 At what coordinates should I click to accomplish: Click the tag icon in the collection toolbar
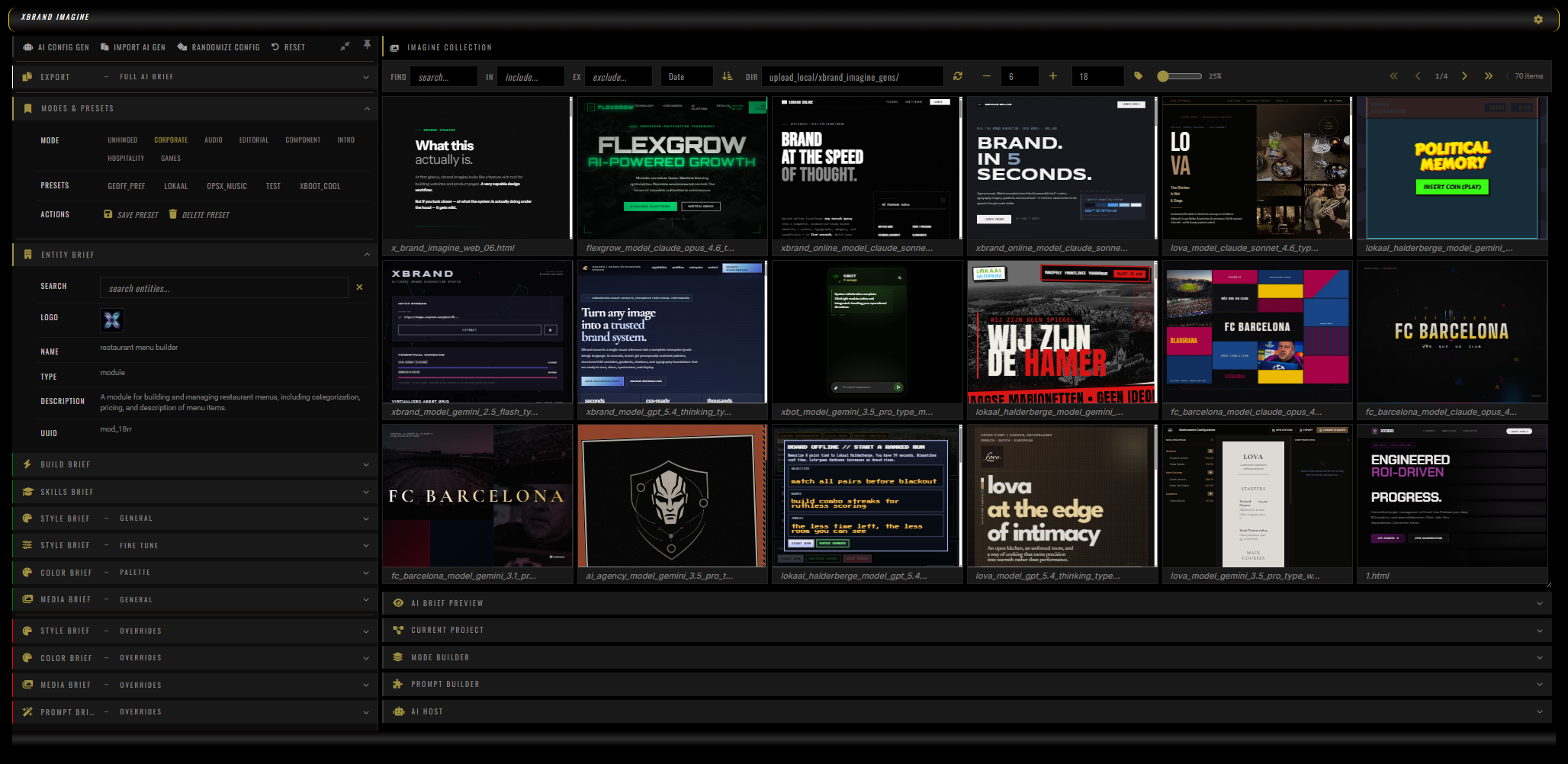point(1139,76)
